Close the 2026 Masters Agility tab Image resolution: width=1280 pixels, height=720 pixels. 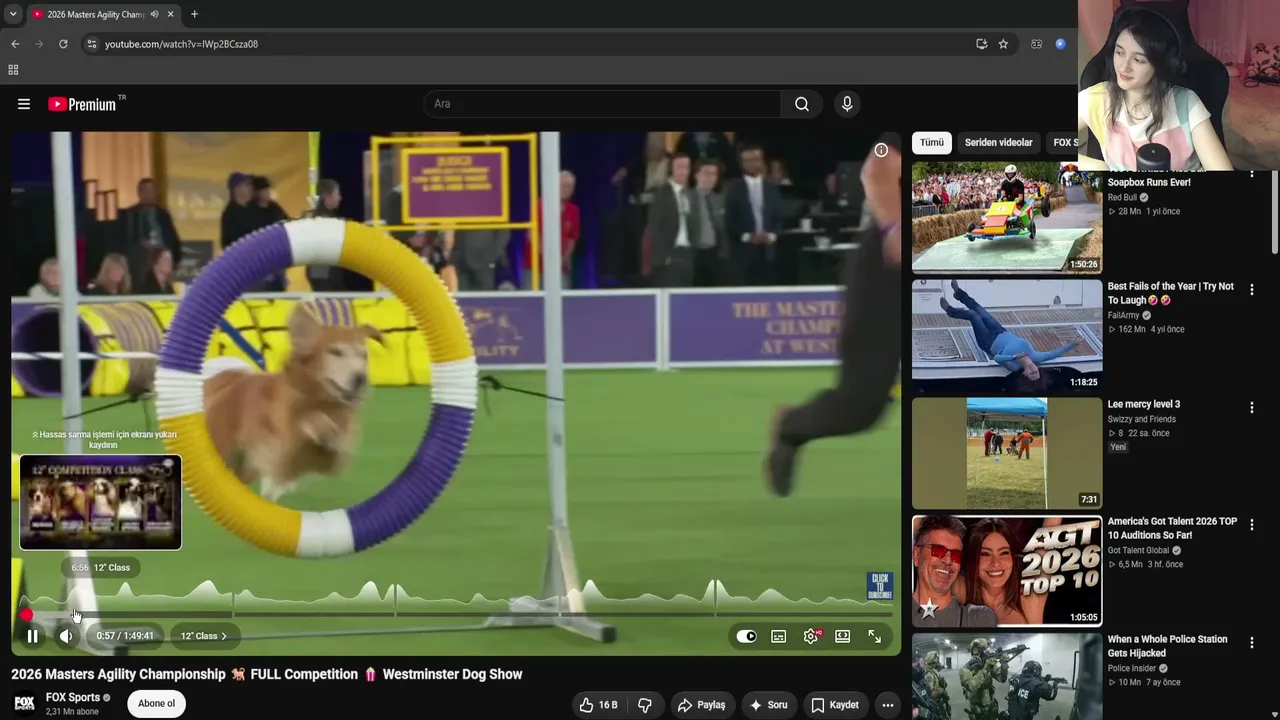click(x=171, y=14)
